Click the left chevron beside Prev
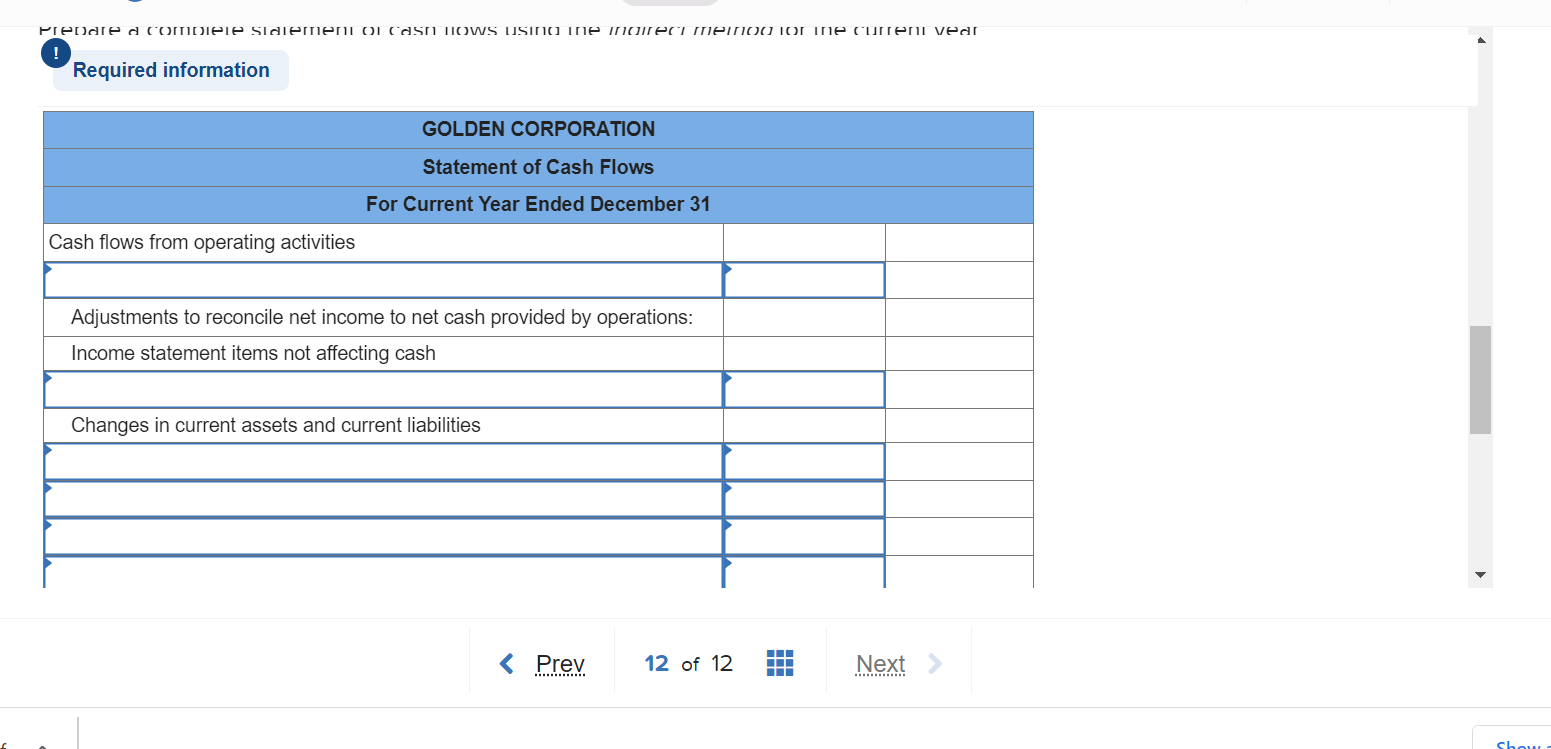The height and width of the screenshot is (749, 1551). 506,663
